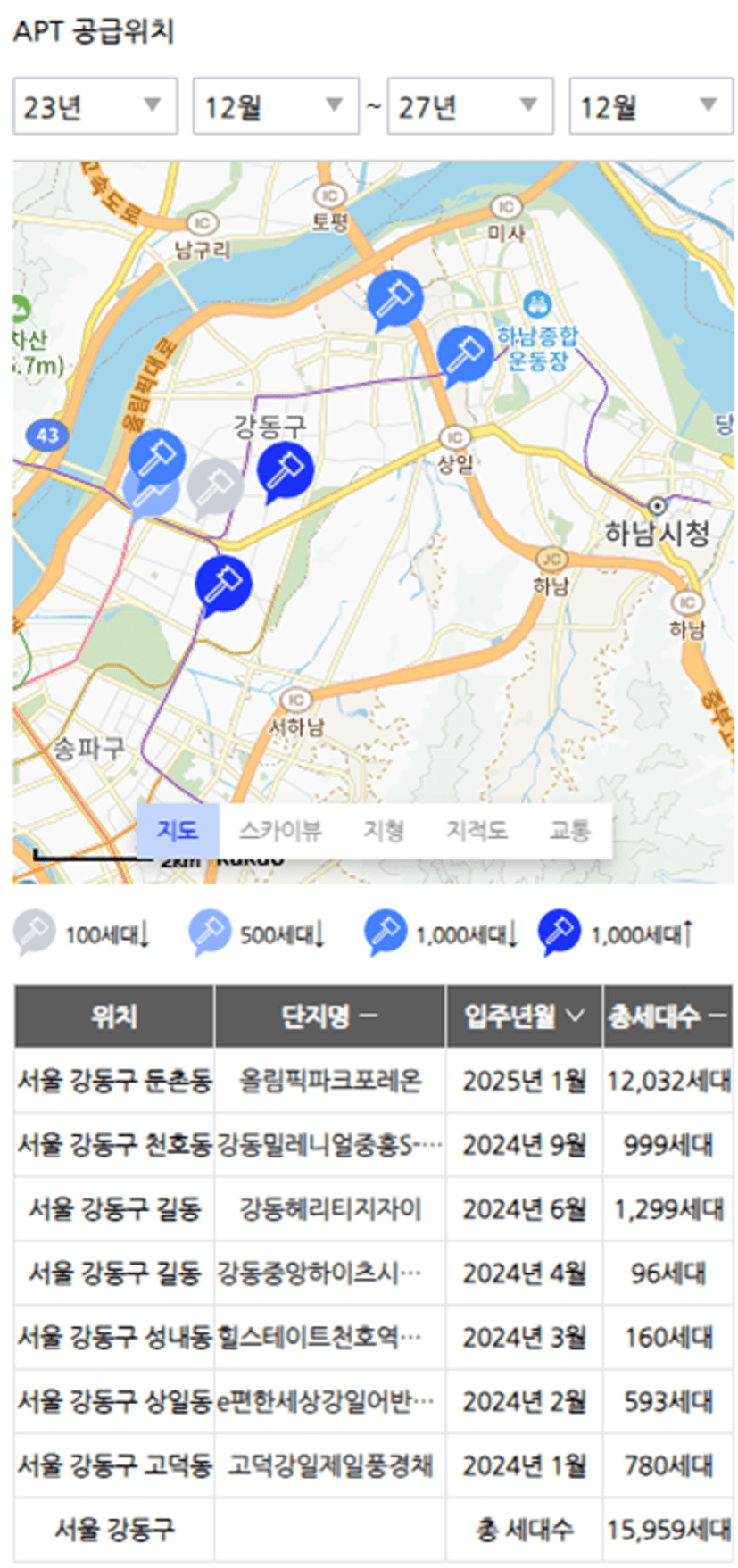Click the 하남 IC interchange icon

[x=687, y=602]
